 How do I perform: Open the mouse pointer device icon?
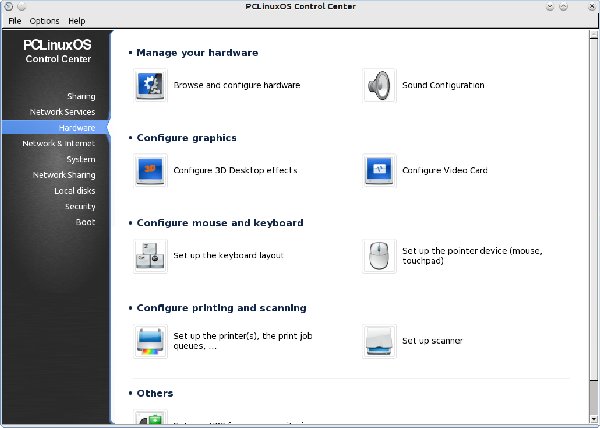379,255
